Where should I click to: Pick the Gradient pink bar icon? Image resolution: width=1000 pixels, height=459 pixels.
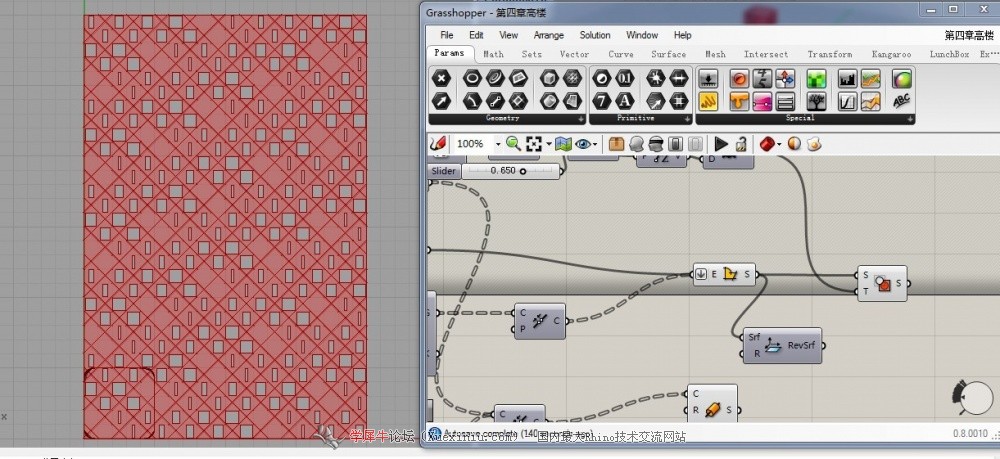762,101
